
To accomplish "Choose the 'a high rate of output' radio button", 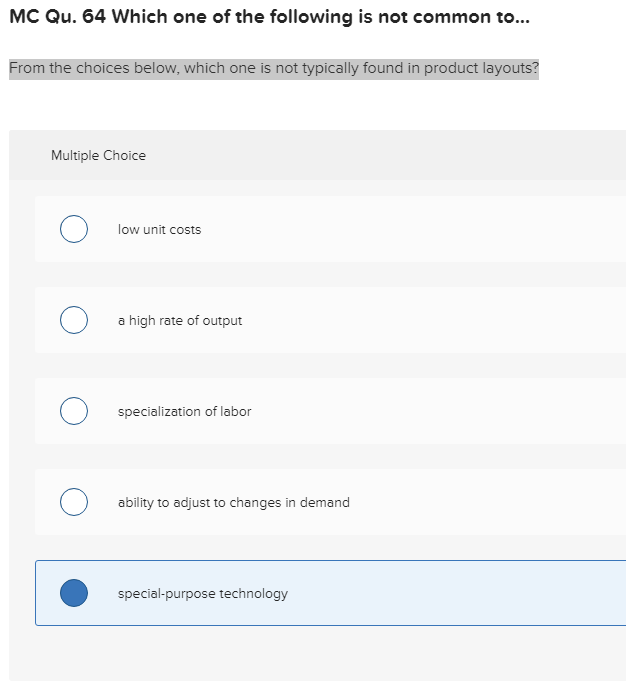I will pos(73,321).
